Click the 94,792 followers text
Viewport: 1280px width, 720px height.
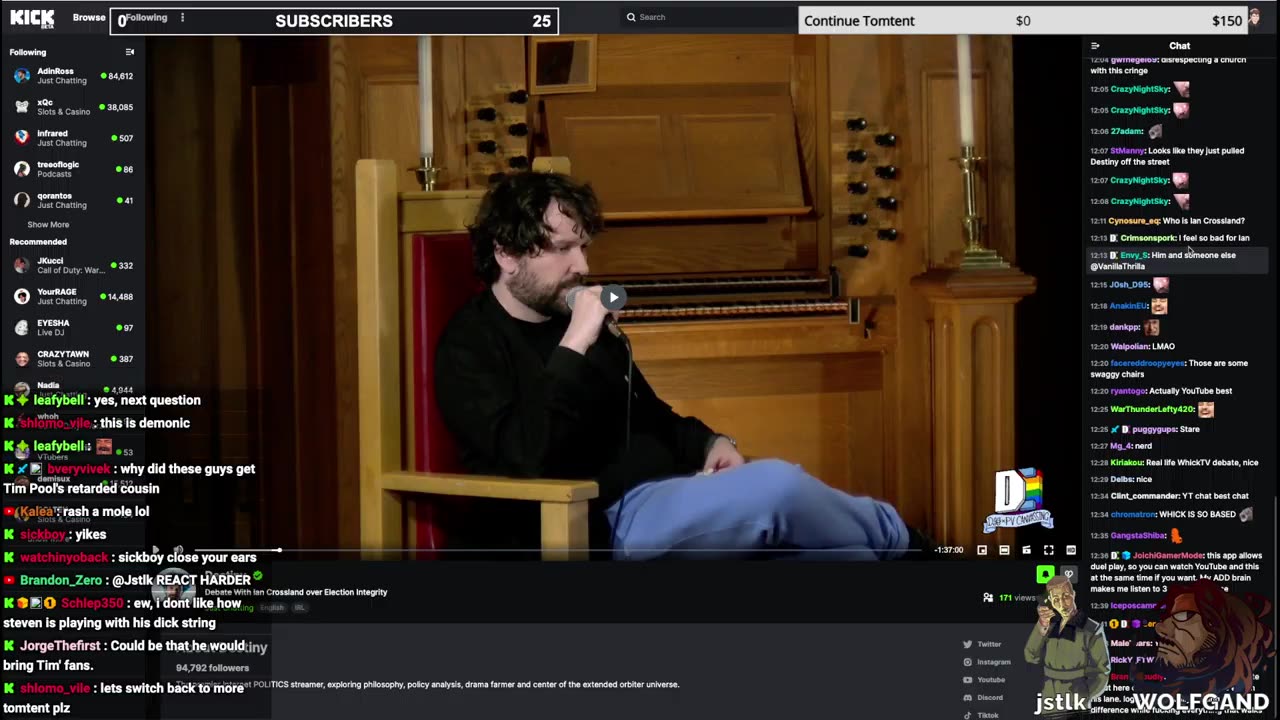[212, 668]
